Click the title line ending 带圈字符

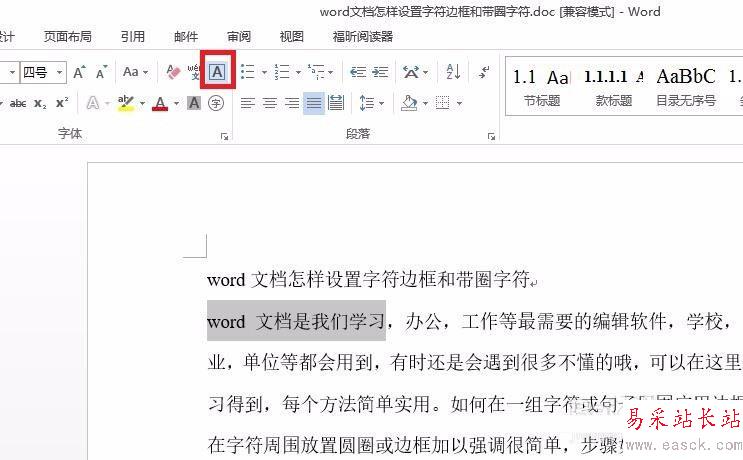point(372,280)
